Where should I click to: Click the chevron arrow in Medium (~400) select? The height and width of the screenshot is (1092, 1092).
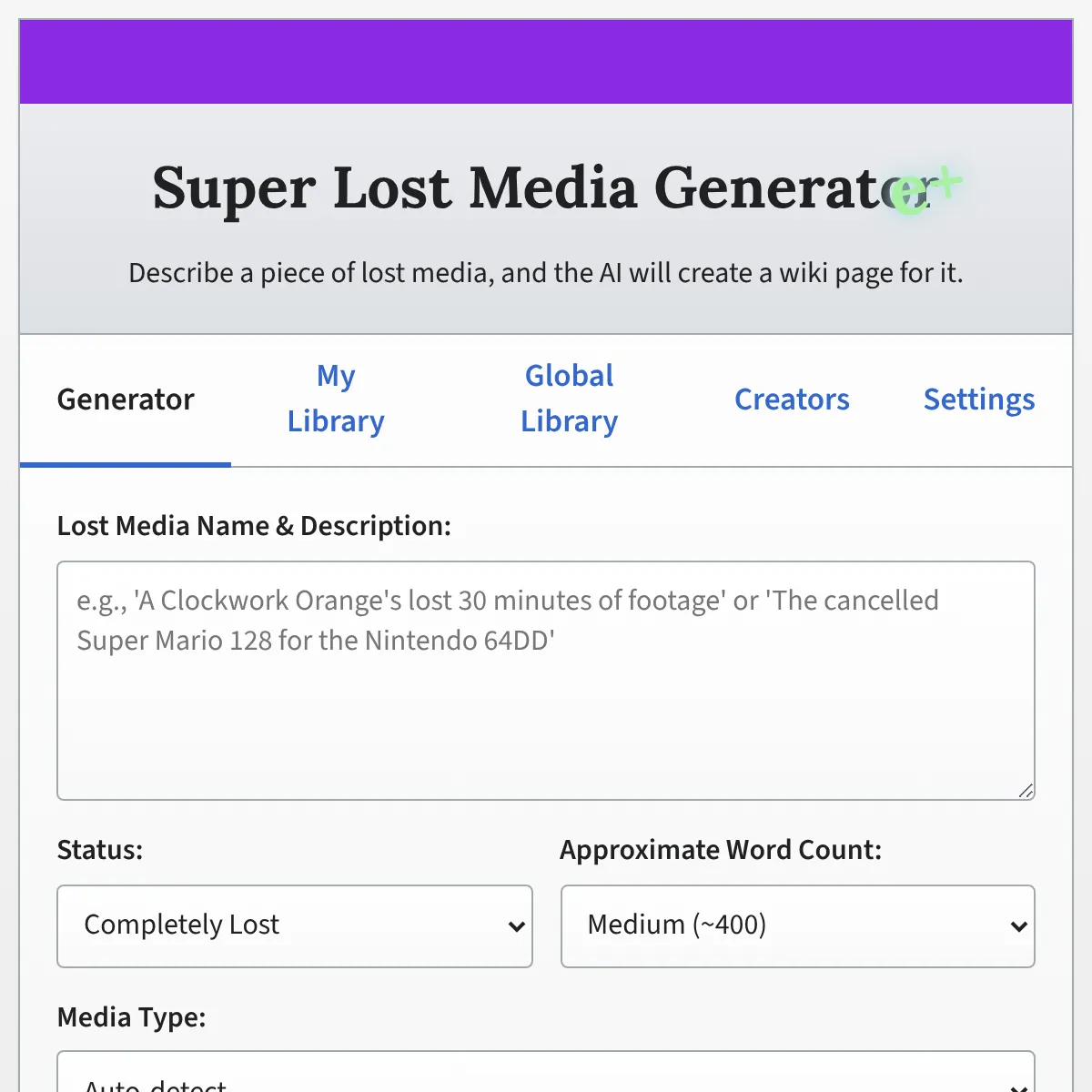coord(1018,926)
